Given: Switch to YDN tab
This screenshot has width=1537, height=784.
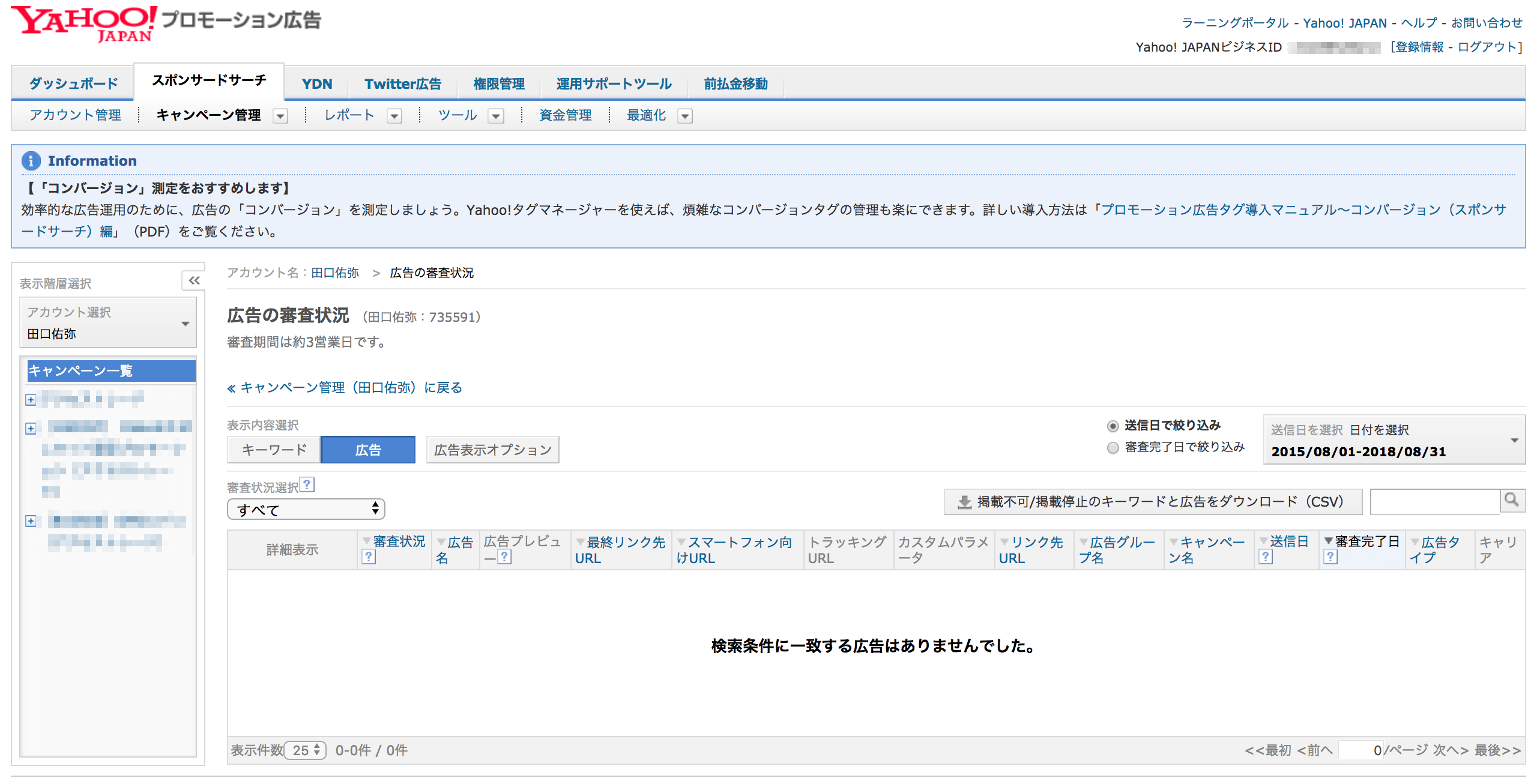Looking at the screenshot, I should [317, 83].
